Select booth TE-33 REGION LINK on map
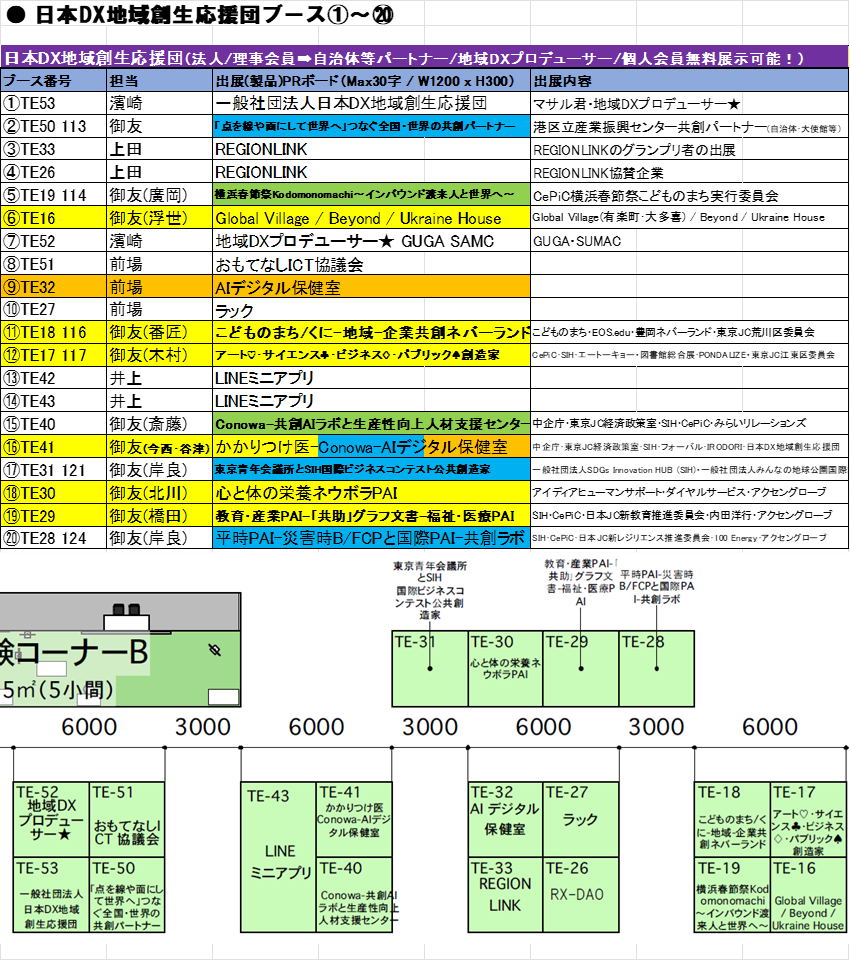The image size is (850, 961). coord(505,895)
